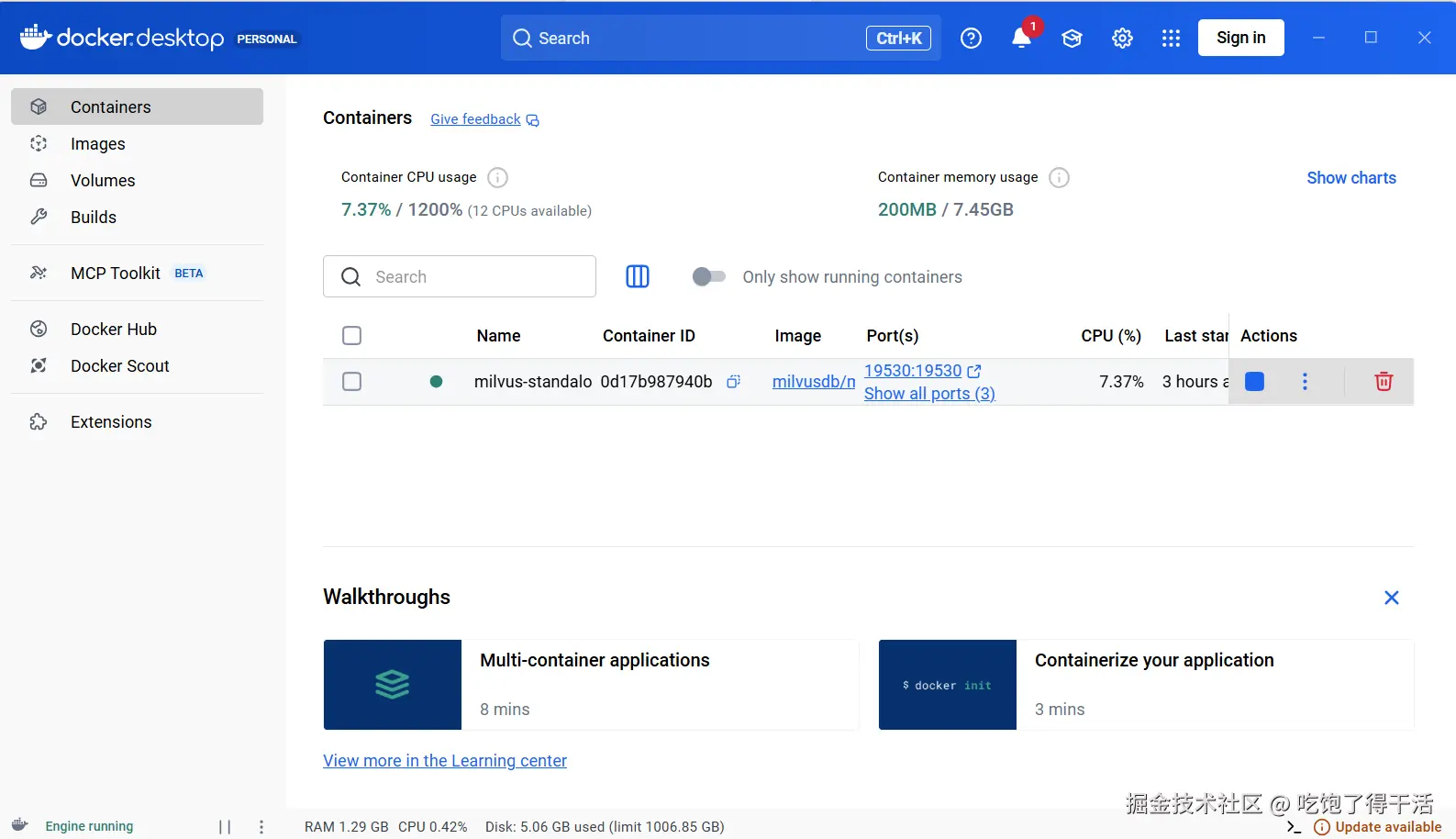This screenshot has height=839, width=1456.
Task: Click View more in the Learning center
Action: (x=445, y=760)
